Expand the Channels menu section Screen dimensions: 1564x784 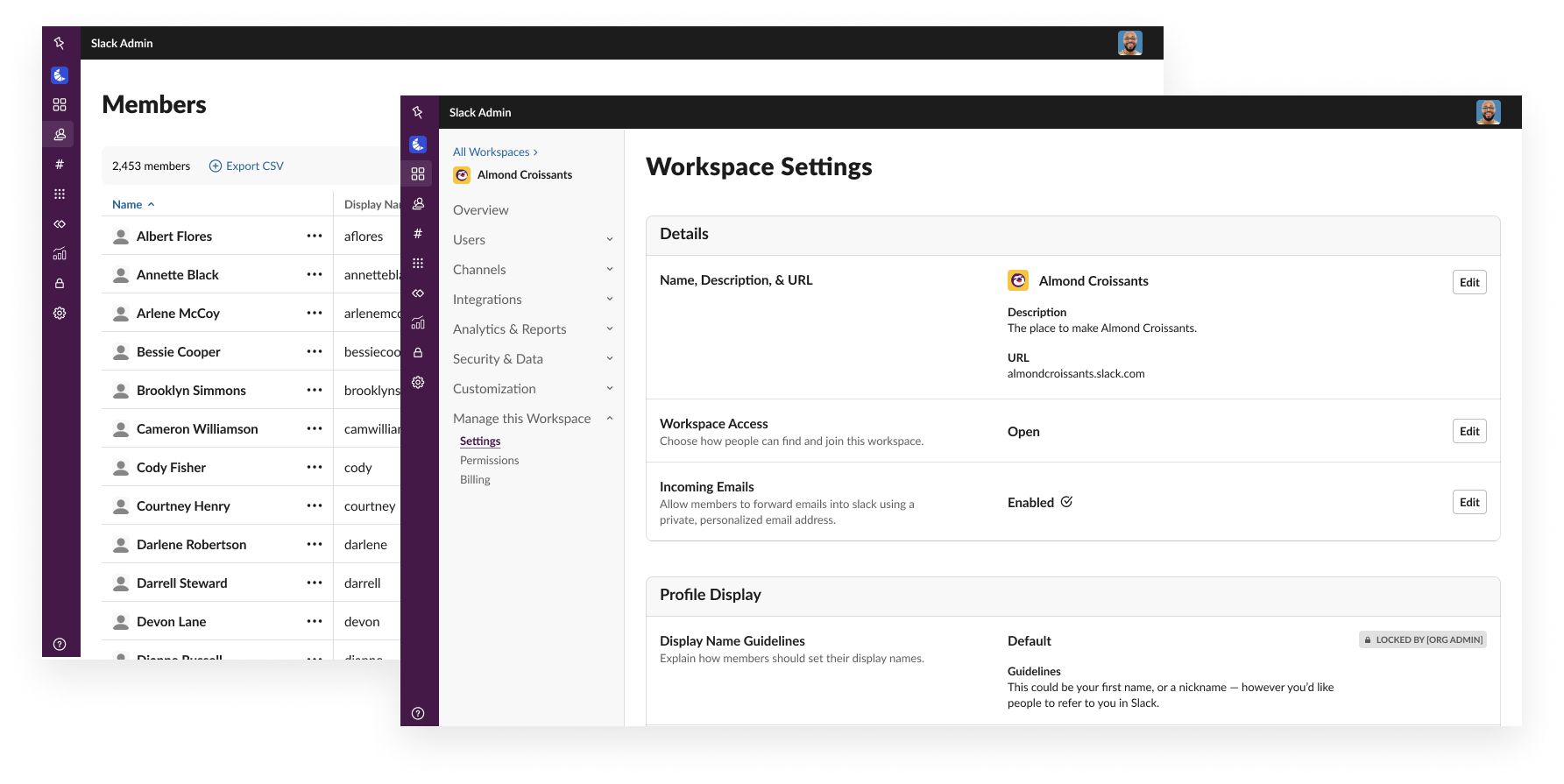[533, 270]
